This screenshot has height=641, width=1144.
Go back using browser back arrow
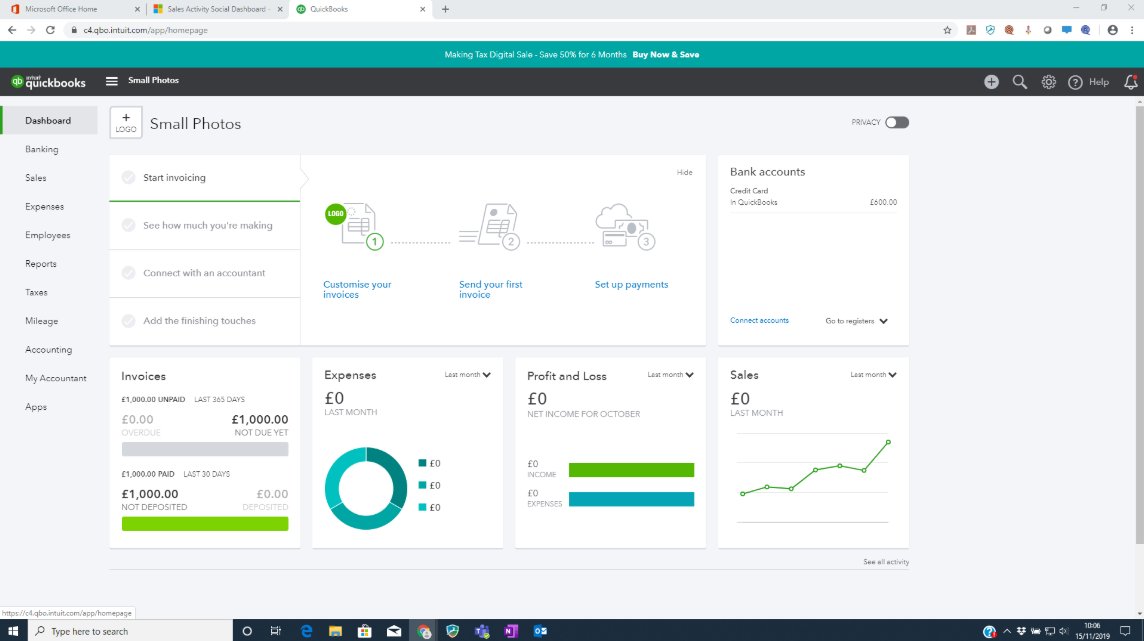12,30
